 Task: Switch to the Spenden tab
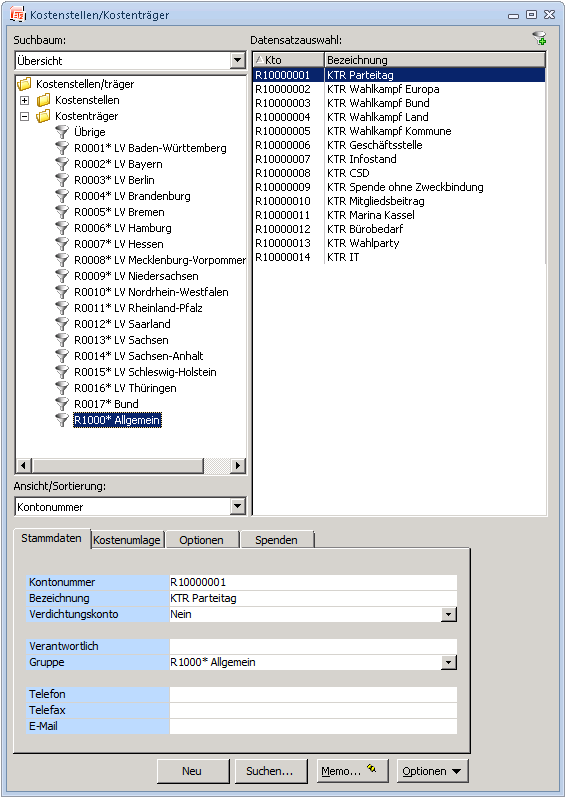276,540
